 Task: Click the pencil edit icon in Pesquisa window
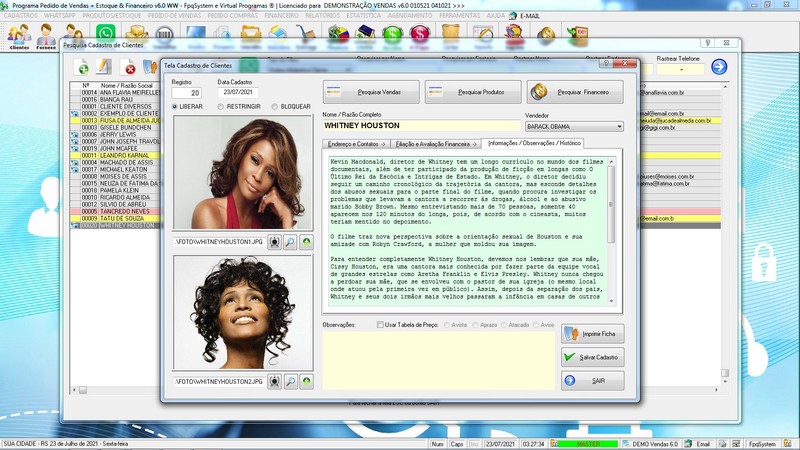(x=104, y=67)
